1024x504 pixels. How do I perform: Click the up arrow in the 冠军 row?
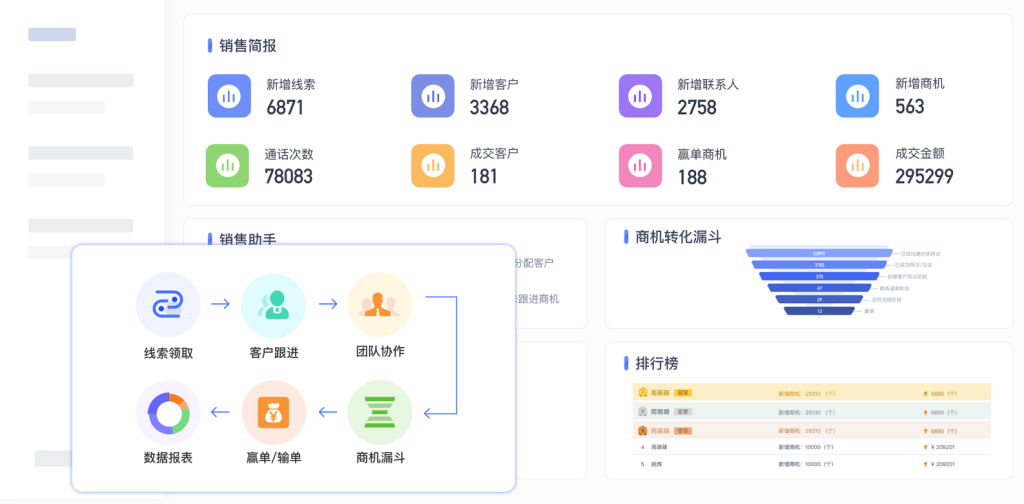925,394
